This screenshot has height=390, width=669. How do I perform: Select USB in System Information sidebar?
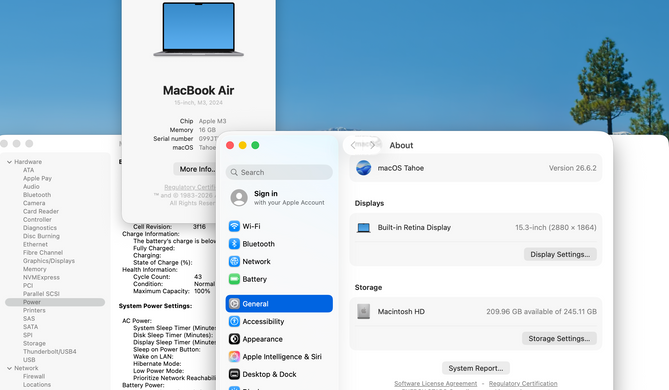(x=29, y=360)
